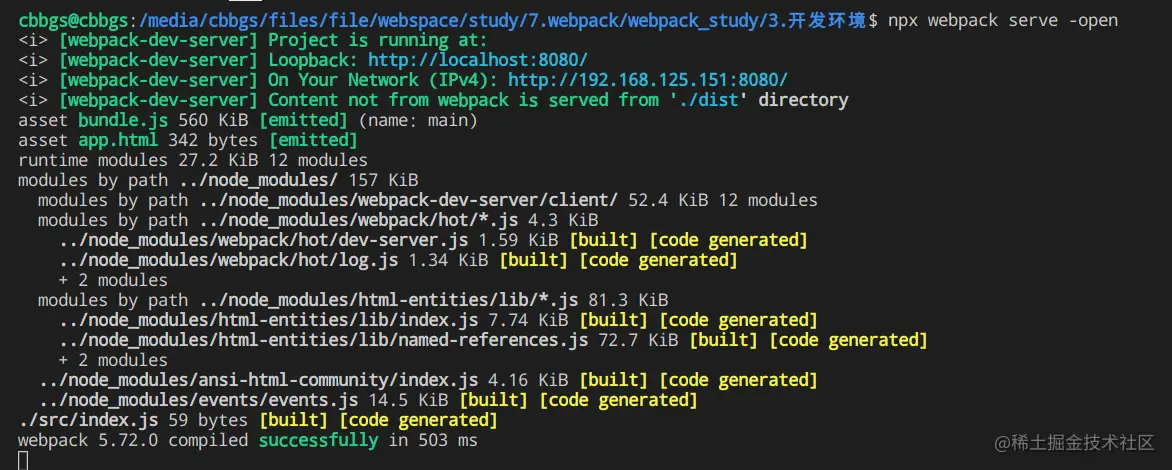Click the '../node_modules/webpack/hot/dev-server.js' line
This screenshot has width=1172, height=470.
coord(433,240)
